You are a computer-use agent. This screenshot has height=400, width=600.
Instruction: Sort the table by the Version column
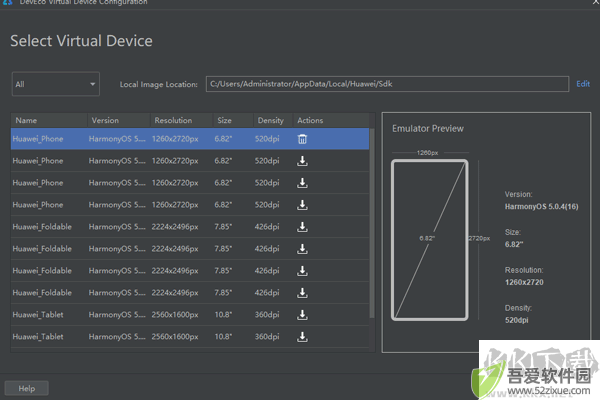pyautogui.click(x=119, y=120)
